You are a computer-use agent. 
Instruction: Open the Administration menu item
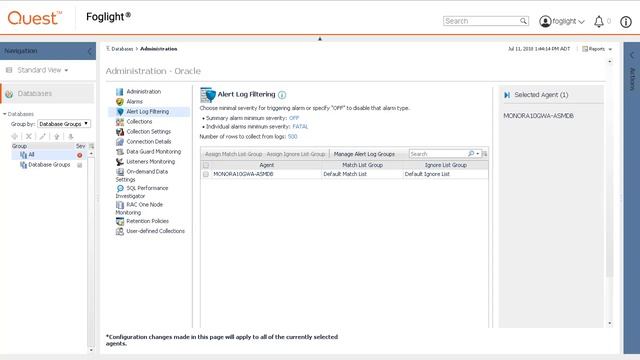click(143, 91)
